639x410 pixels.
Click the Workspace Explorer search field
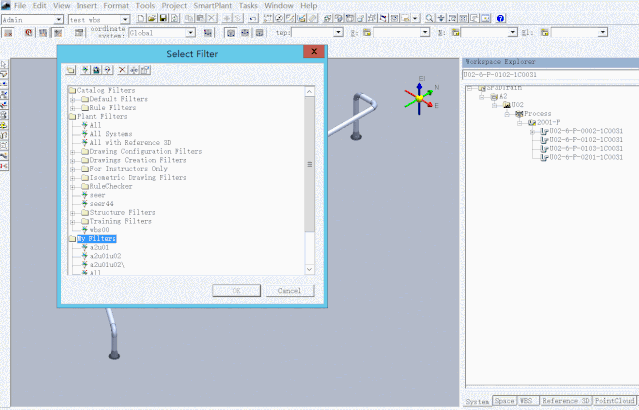pos(550,75)
